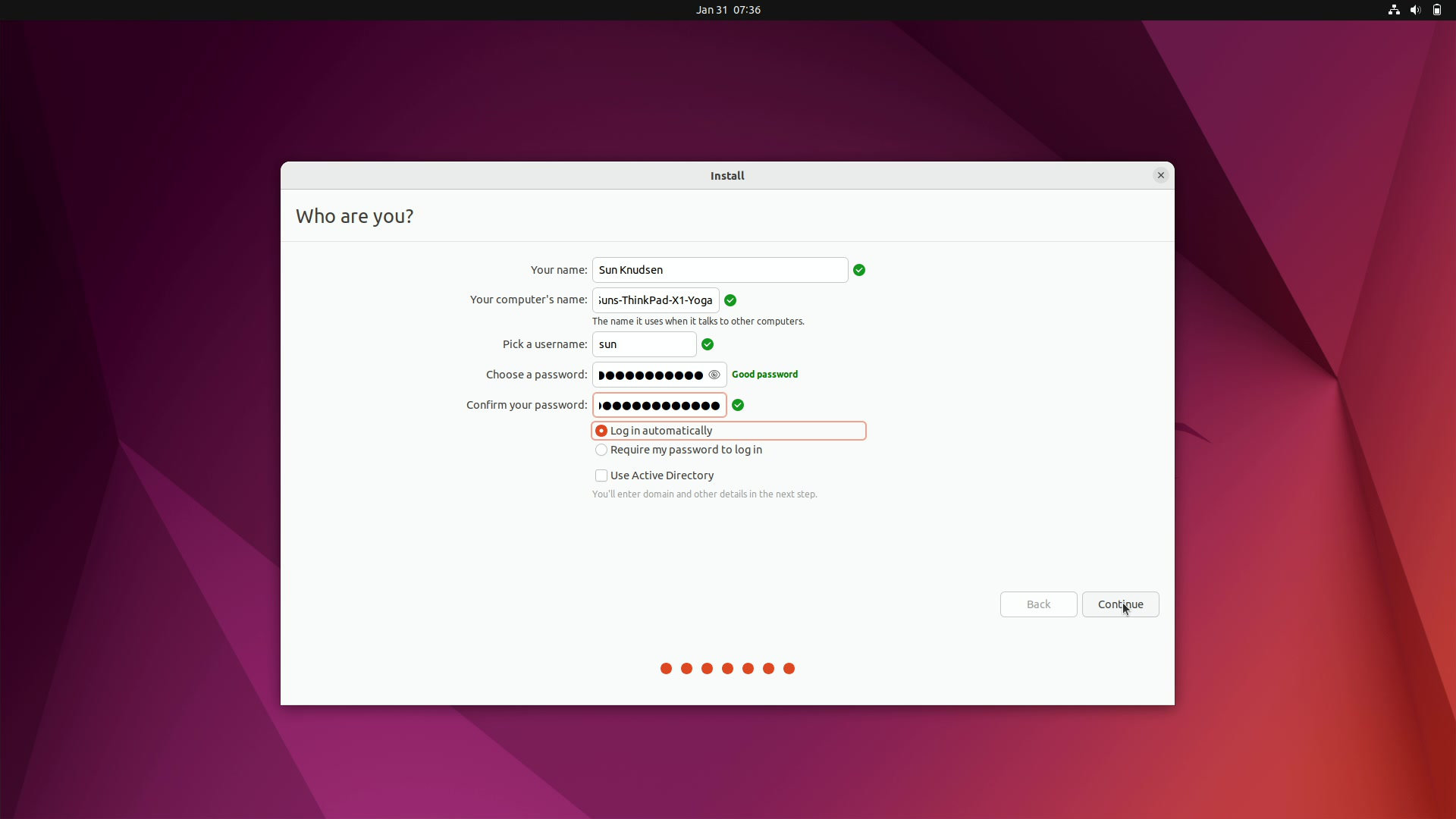Open the clock showing Jan 31 07:36
Image resolution: width=1456 pixels, height=819 pixels.
coord(729,10)
